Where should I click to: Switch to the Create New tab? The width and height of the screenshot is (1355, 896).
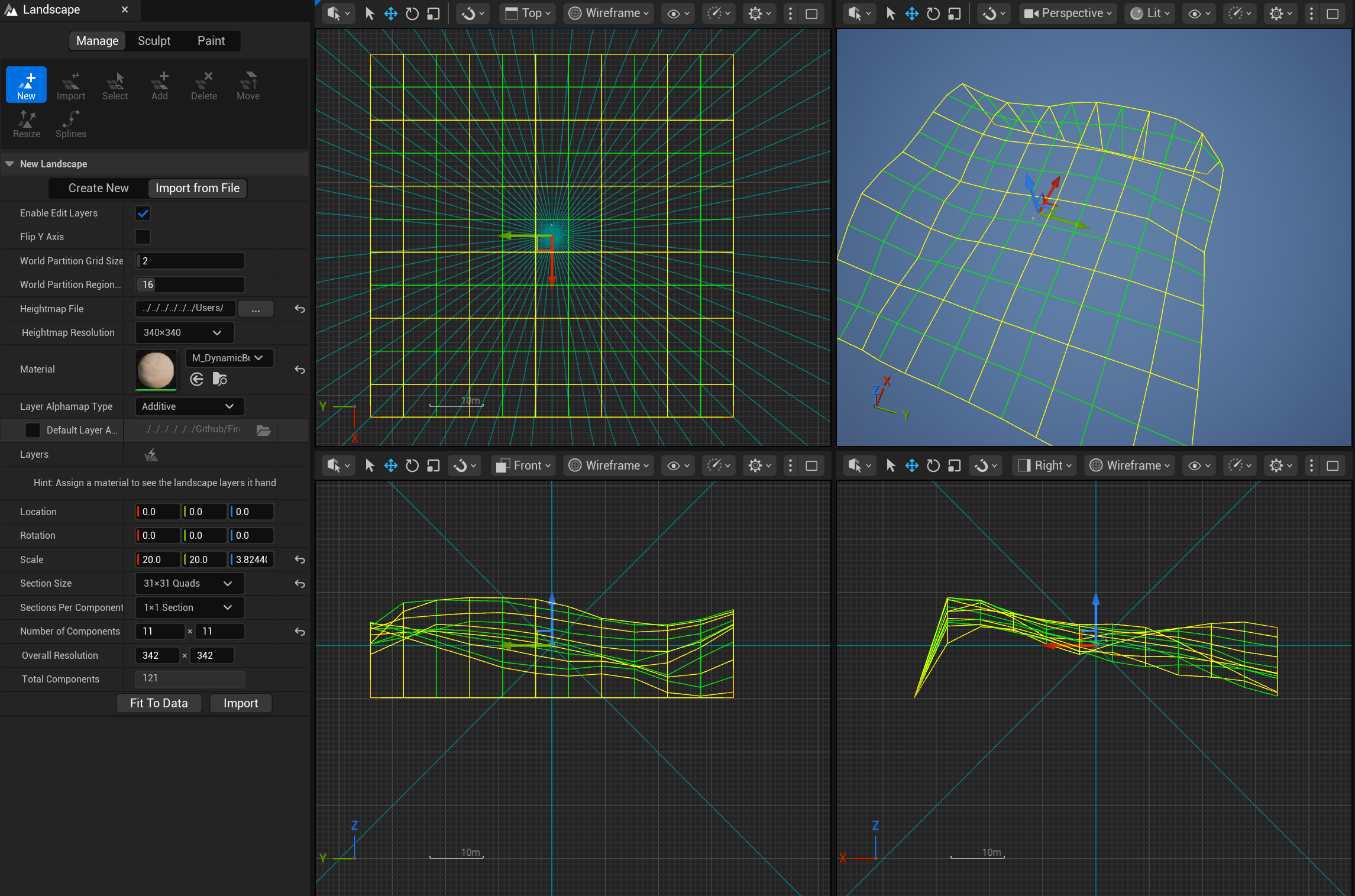[x=98, y=188]
